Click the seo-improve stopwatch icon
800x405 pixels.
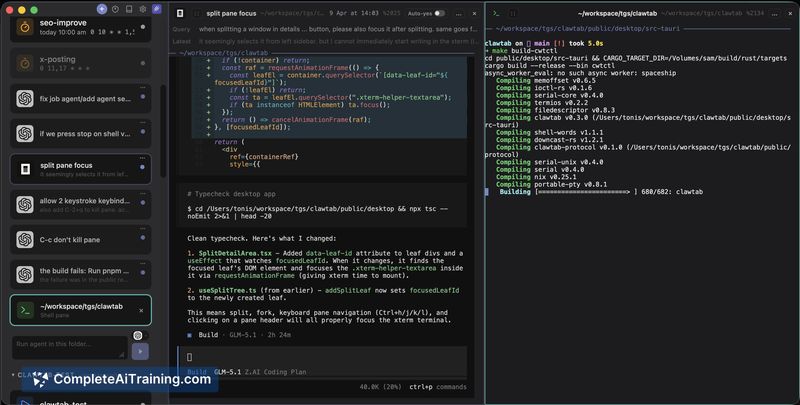pos(25,27)
